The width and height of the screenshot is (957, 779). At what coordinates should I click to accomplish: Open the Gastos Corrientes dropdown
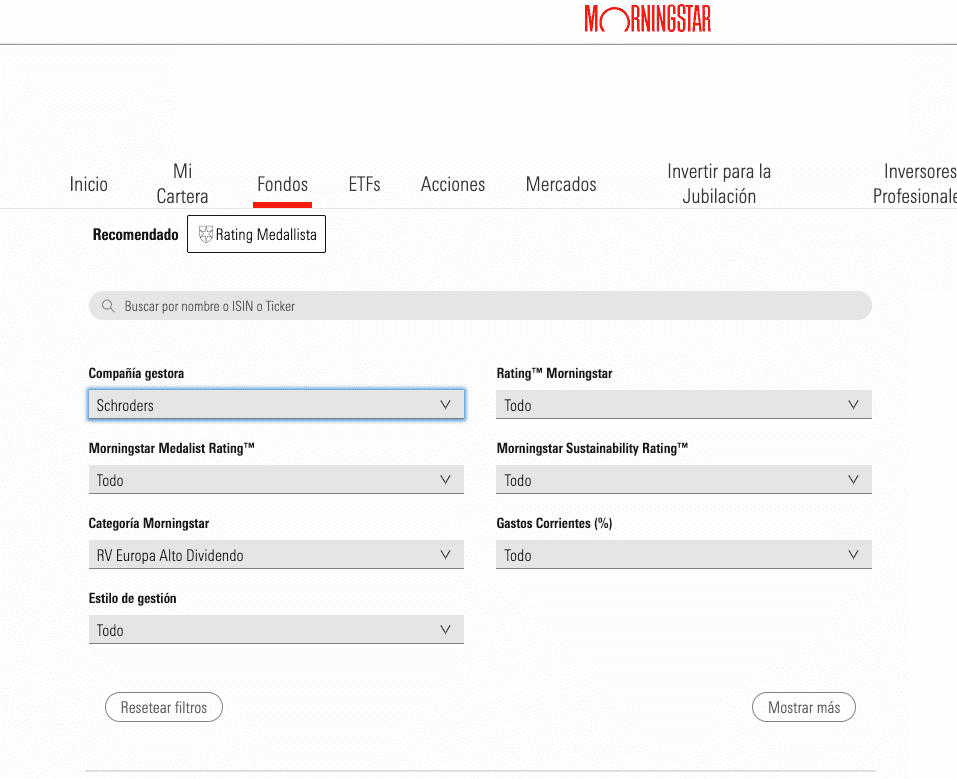pyautogui.click(x=684, y=554)
